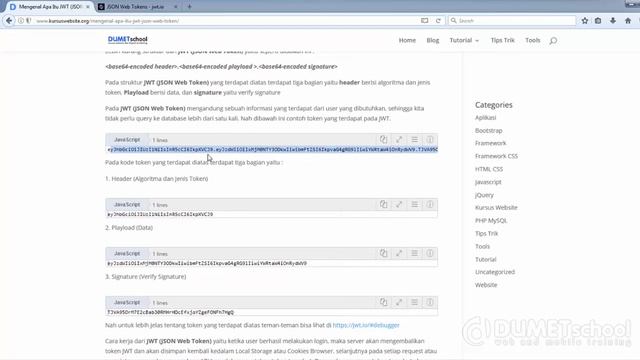The height and width of the screenshot is (360, 640).
Task: Select the Mengenal Apa Itu JWT tab
Action: pos(49,7)
